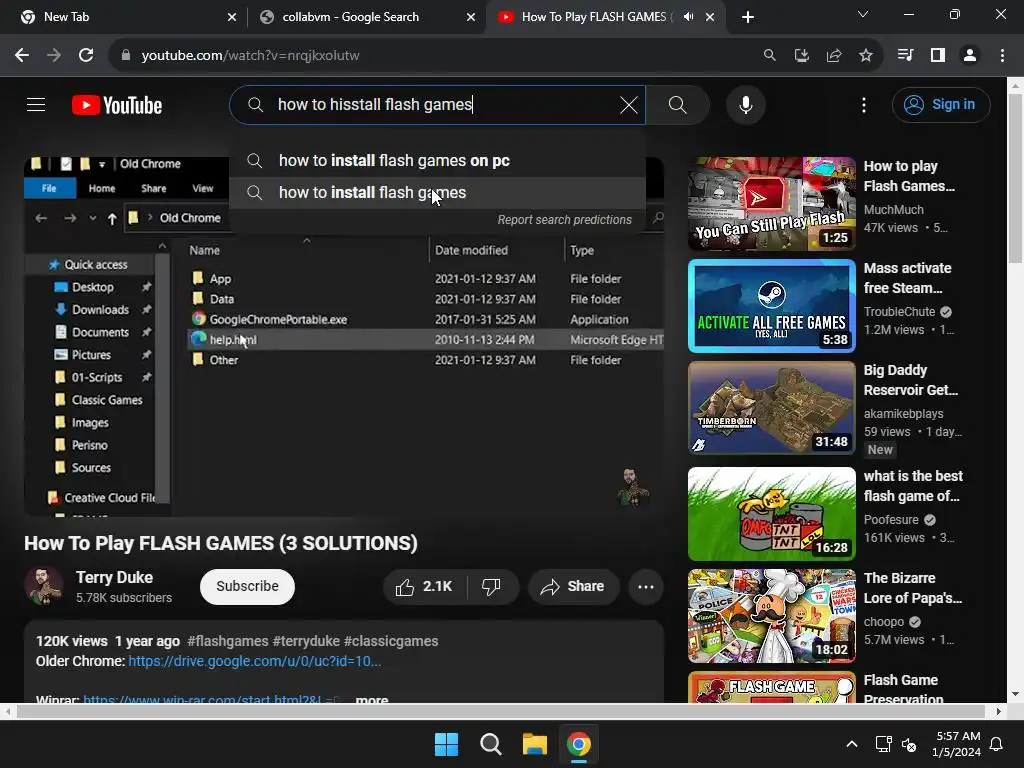
Task: Open tab search dropdown chevron
Action: pos(863,14)
